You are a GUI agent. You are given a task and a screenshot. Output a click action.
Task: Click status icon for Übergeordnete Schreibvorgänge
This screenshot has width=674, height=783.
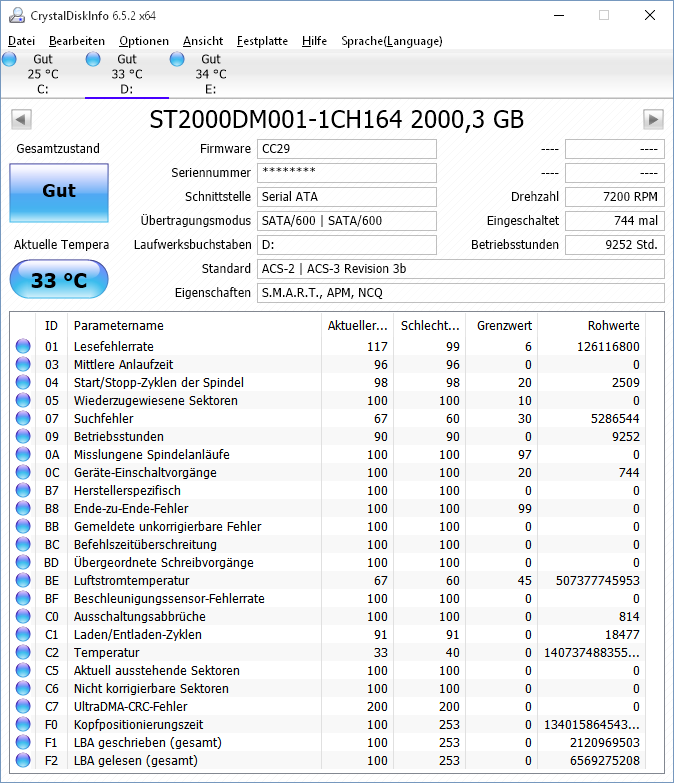pyautogui.click(x=23, y=562)
